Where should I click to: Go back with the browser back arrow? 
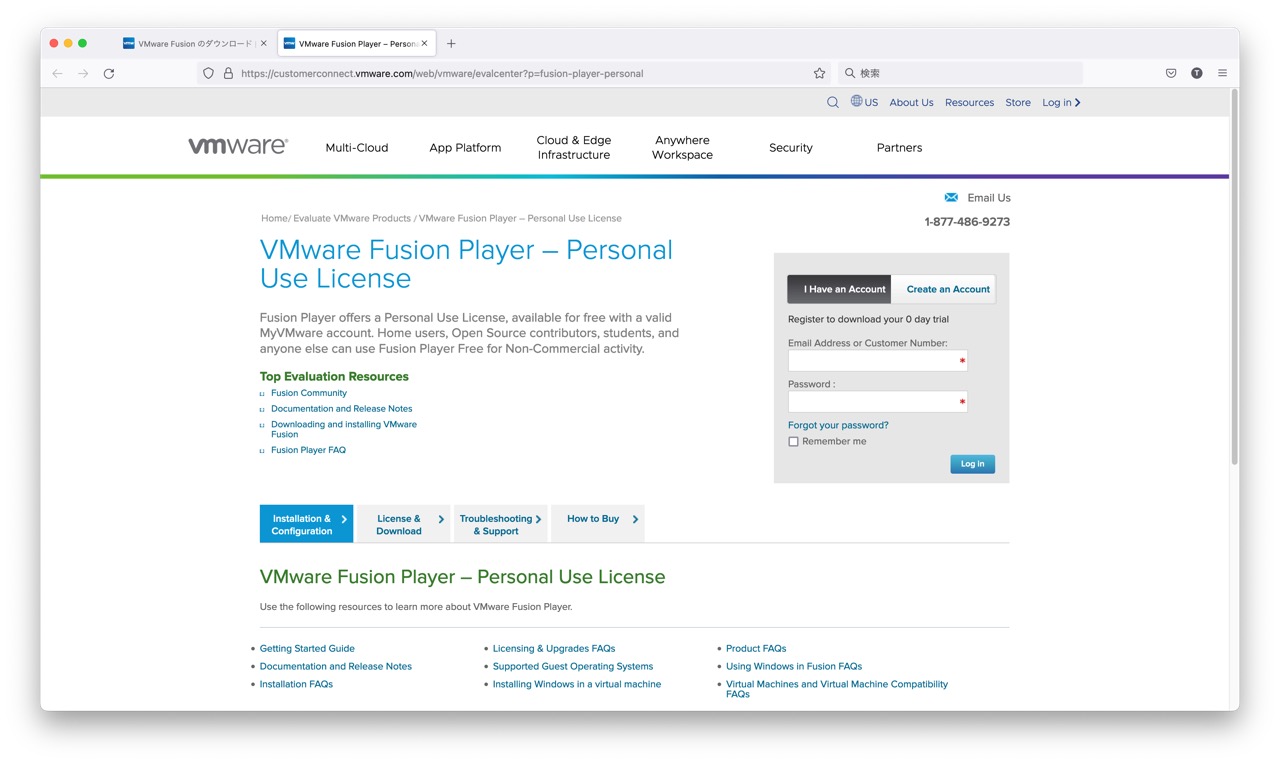click(57, 73)
